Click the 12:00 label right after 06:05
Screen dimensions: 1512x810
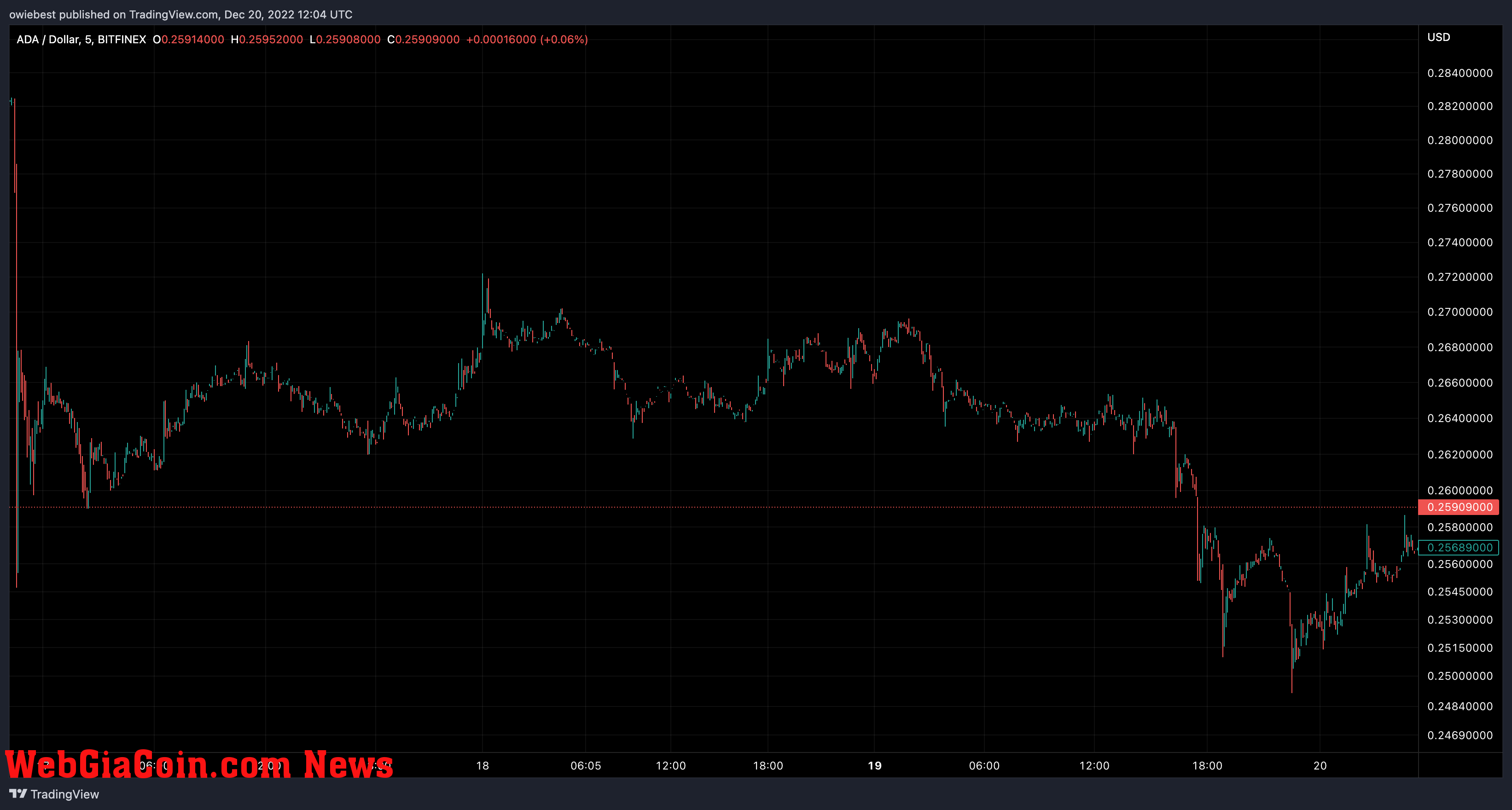coord(671,765)
